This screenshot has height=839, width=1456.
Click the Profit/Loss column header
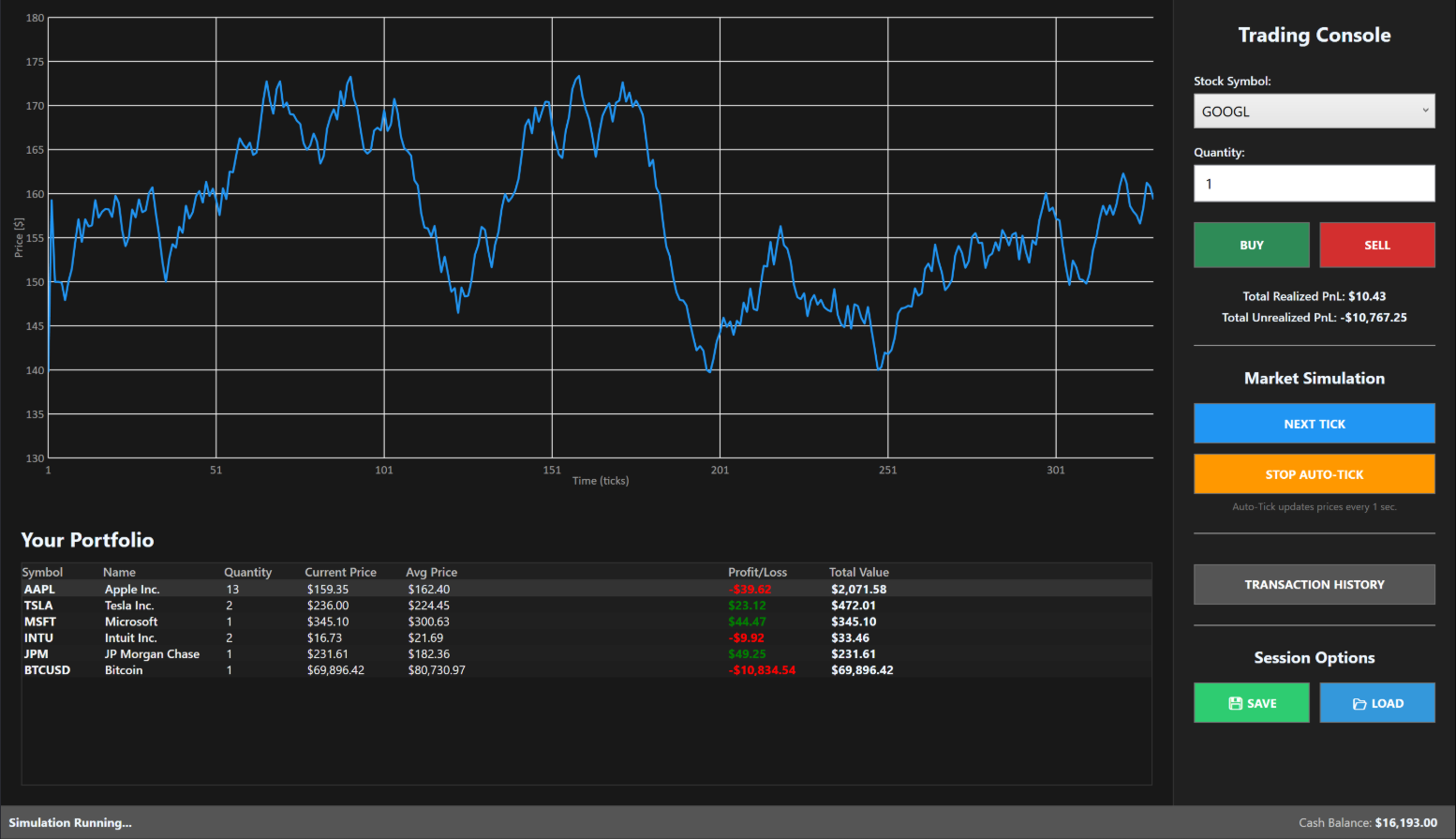[x=758, y=572]
